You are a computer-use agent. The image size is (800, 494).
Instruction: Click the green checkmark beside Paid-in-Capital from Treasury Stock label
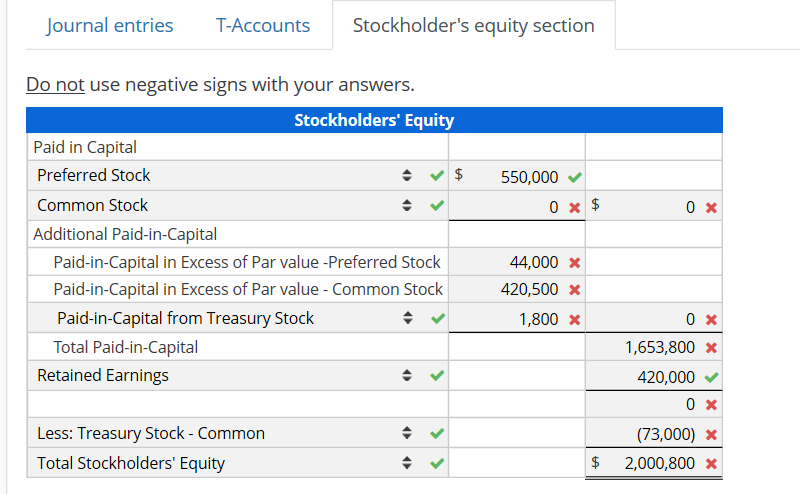tap(437, 318)
